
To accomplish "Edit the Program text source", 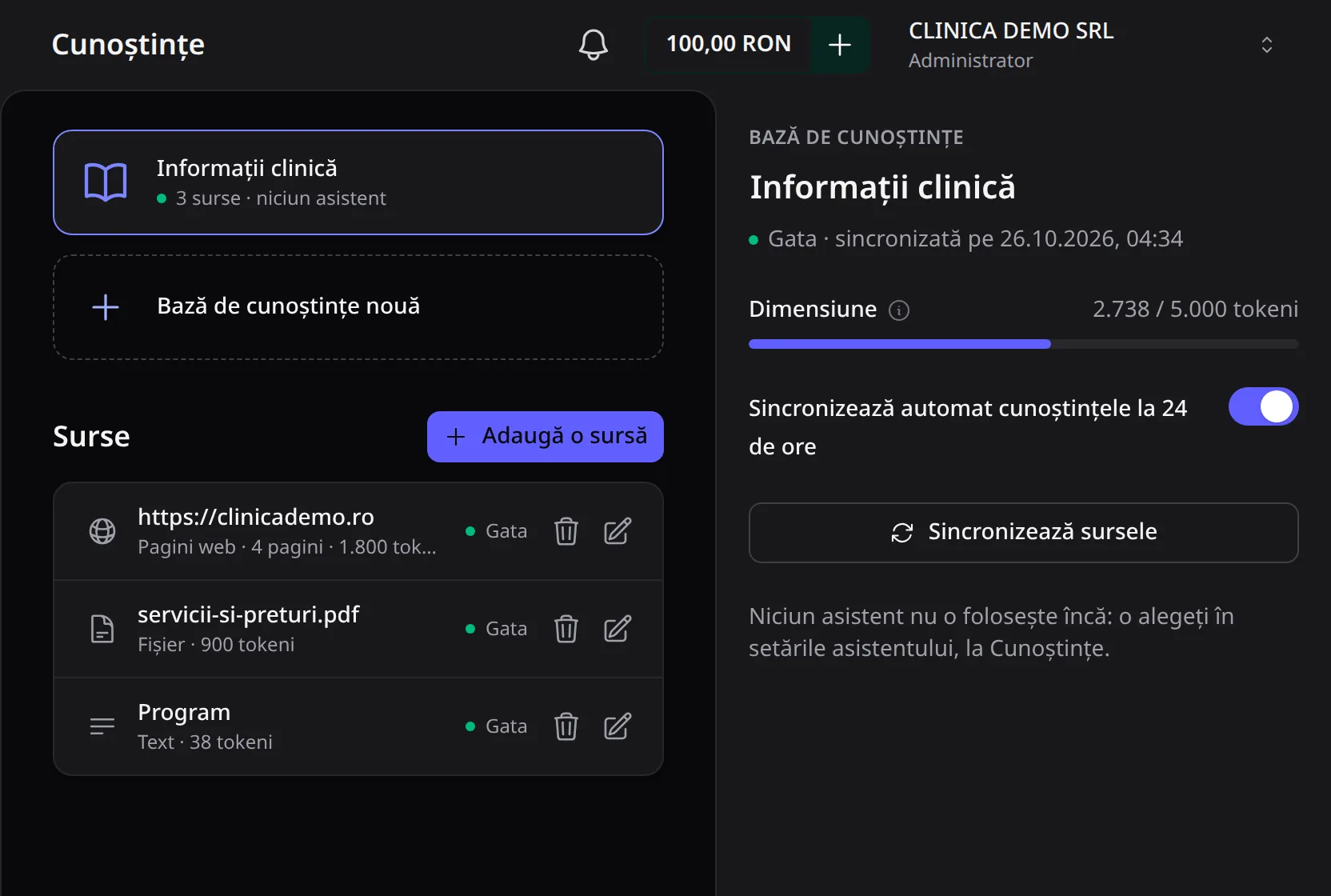I will [x=618, y=726].
